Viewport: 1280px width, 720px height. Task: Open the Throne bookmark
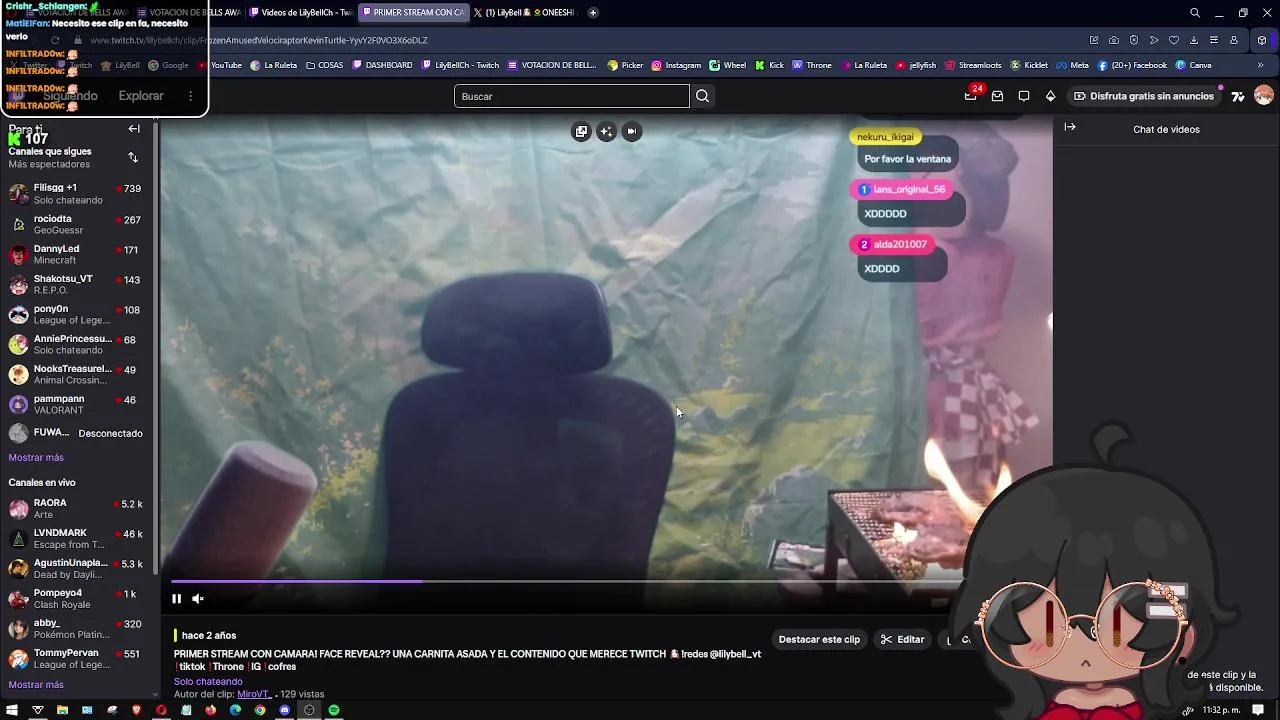click(x=812, y=65)
